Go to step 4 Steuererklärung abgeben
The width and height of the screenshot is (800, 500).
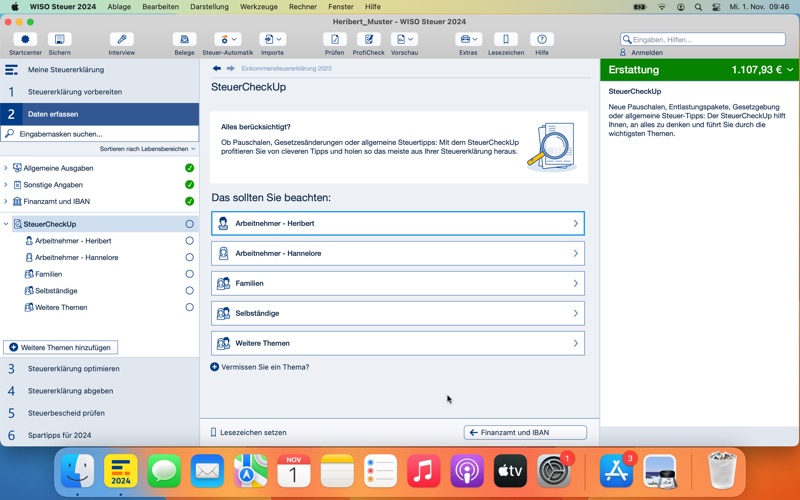click(99, 391)
